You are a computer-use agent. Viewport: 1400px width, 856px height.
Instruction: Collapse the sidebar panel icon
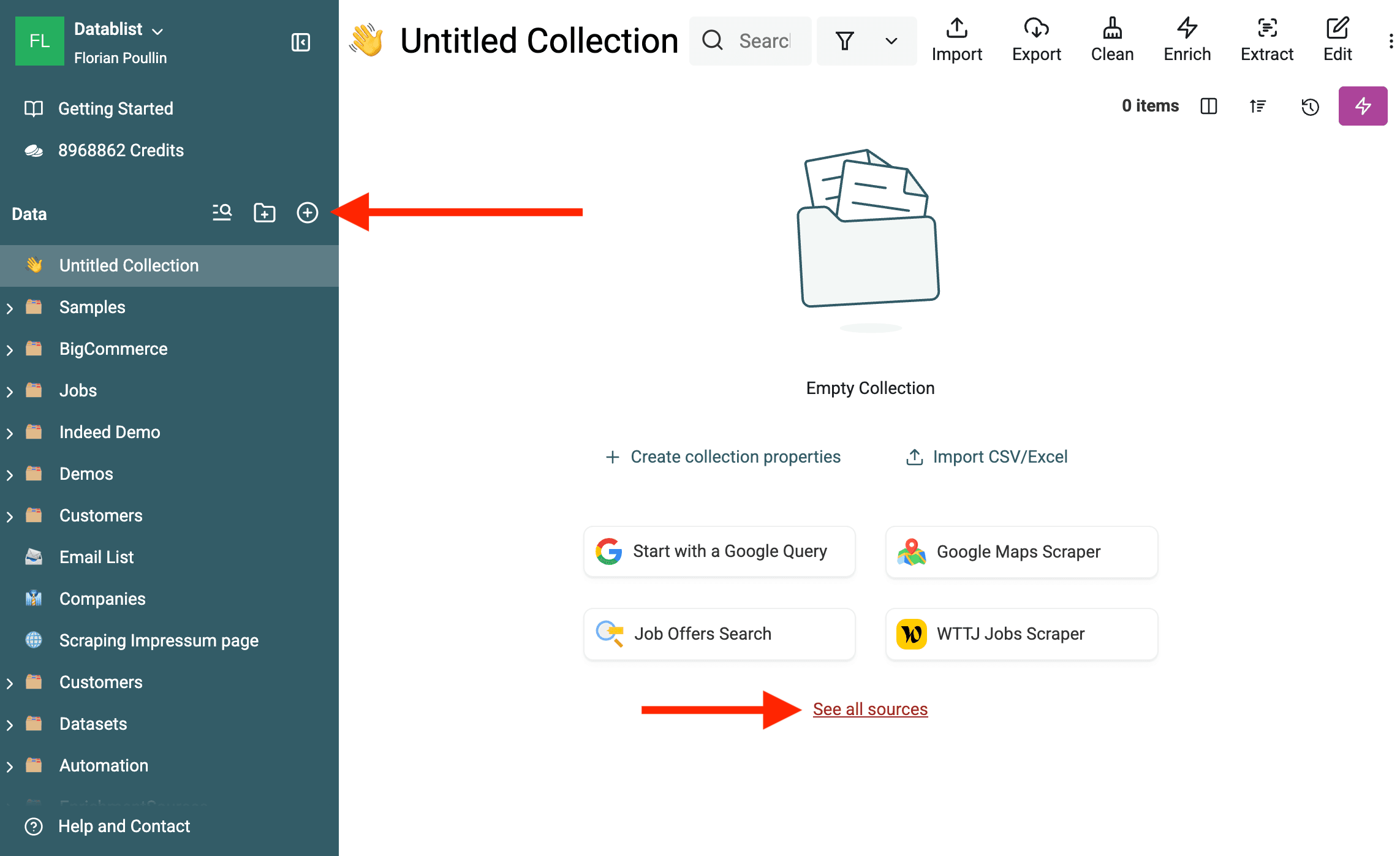(x=300, y=42)
